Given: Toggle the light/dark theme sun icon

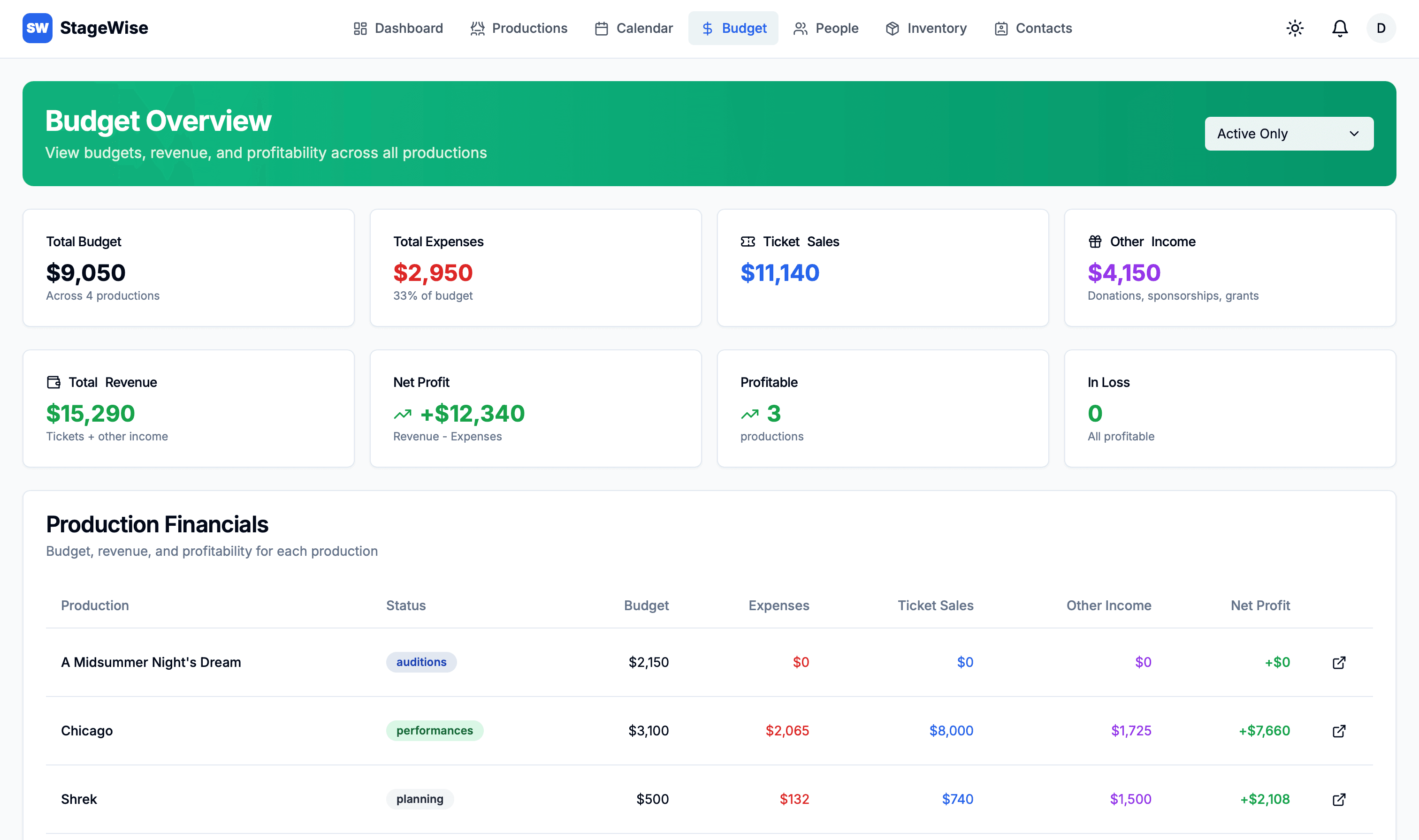Looking at the screenshot, I should [1295, 28].
